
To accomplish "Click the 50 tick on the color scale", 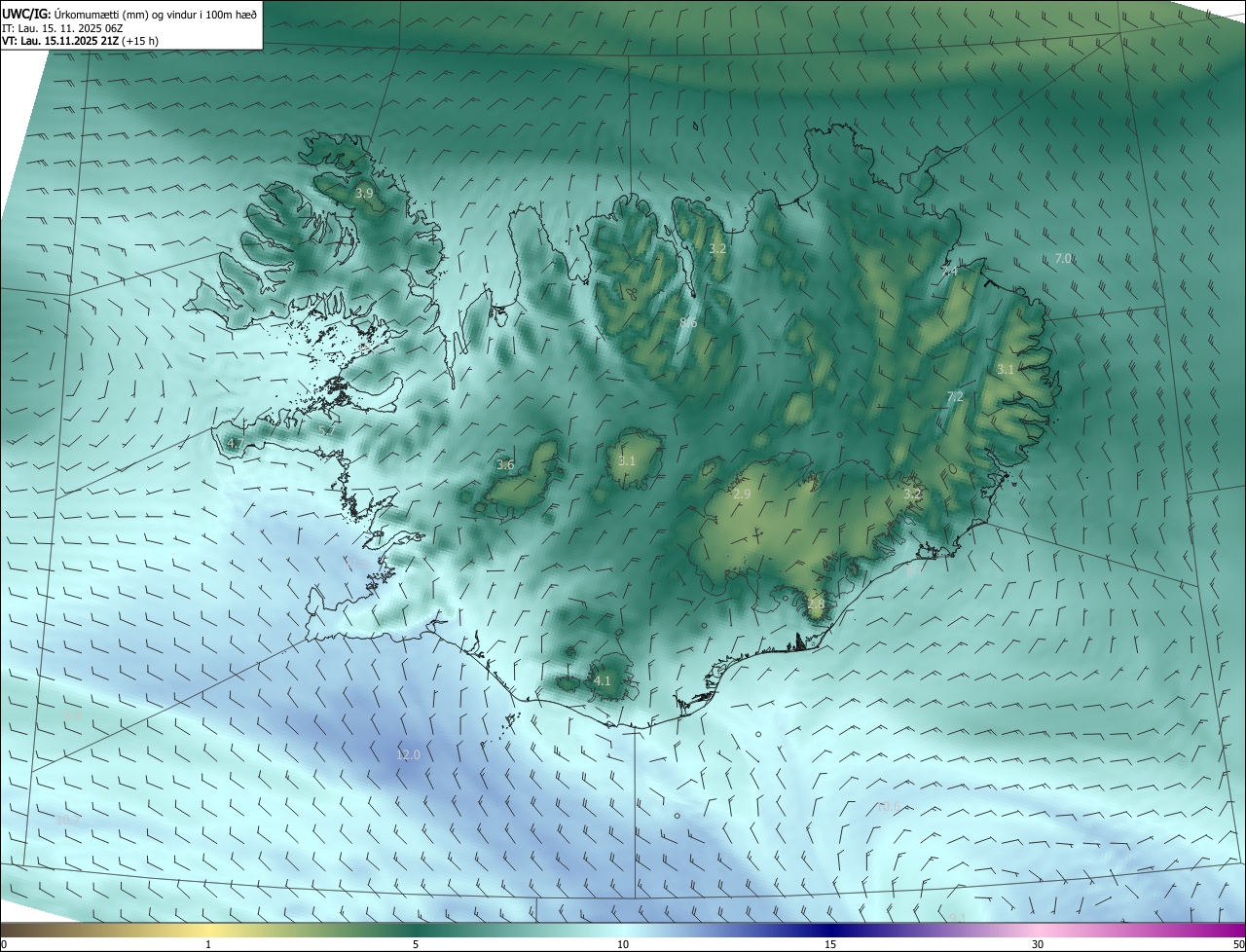I will click(x=1238, y=944).
